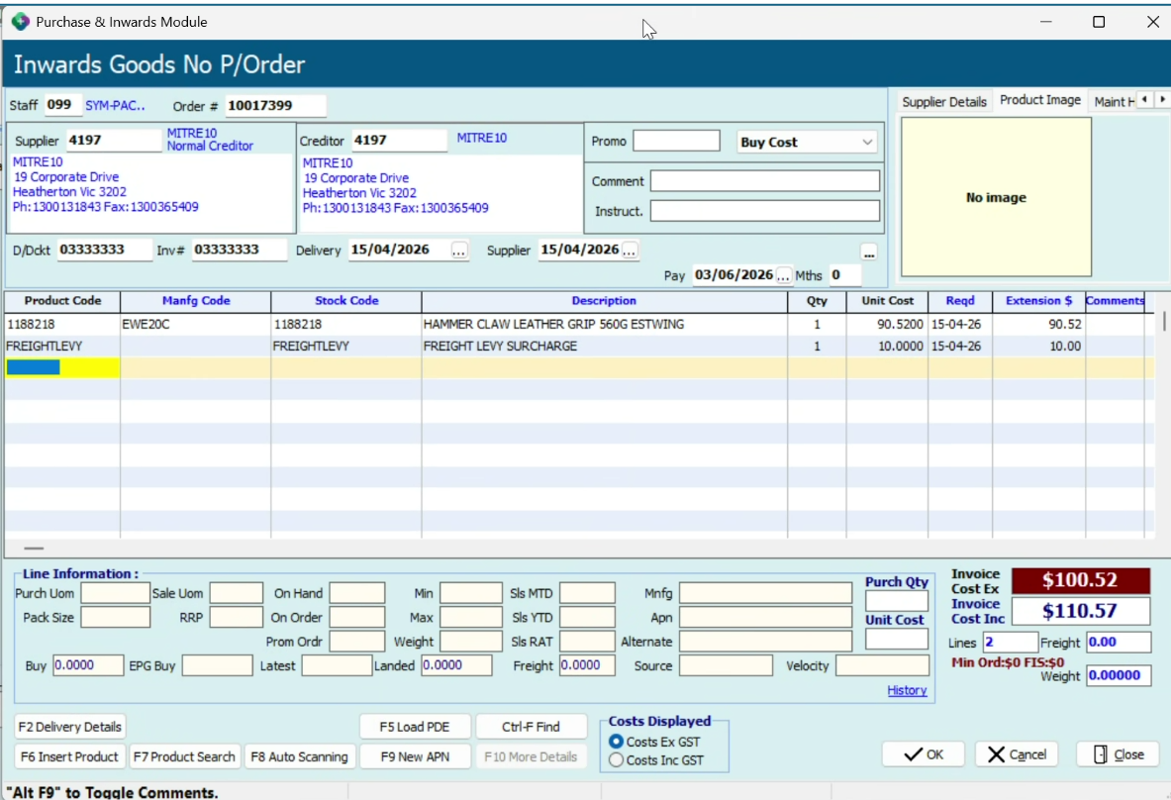The height and width of the screenshot is (800, 1171).
Task: Open the History link
Action: 906,690
